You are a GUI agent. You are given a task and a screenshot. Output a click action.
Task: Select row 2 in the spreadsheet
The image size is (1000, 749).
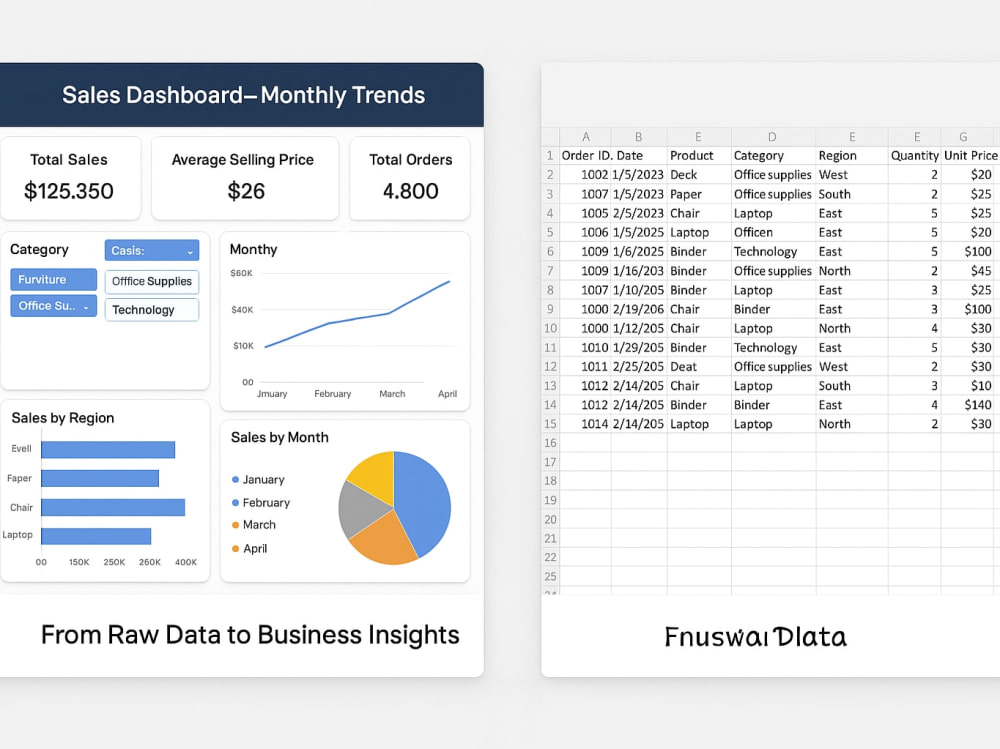click(x=549, y=174)
